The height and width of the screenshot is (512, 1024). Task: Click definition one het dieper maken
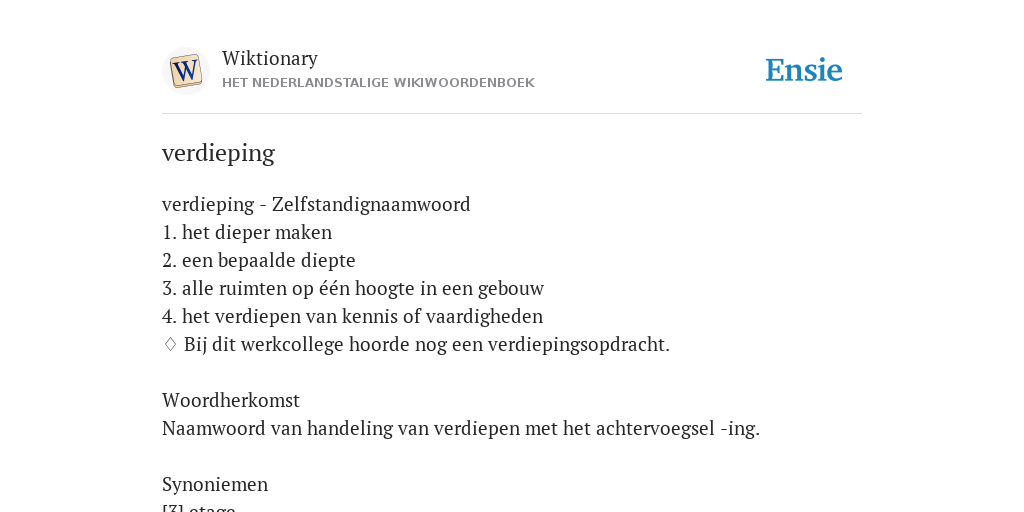247,232
